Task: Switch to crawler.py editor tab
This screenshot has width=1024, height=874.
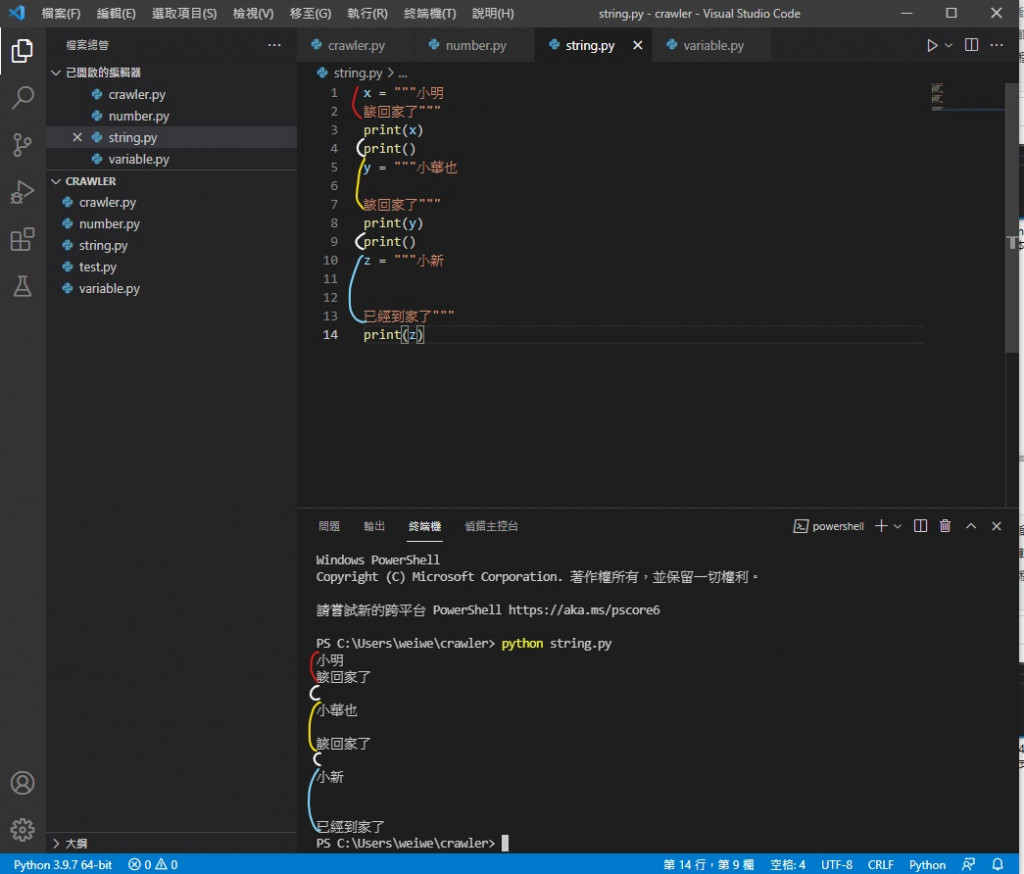Action: point(356,45)
